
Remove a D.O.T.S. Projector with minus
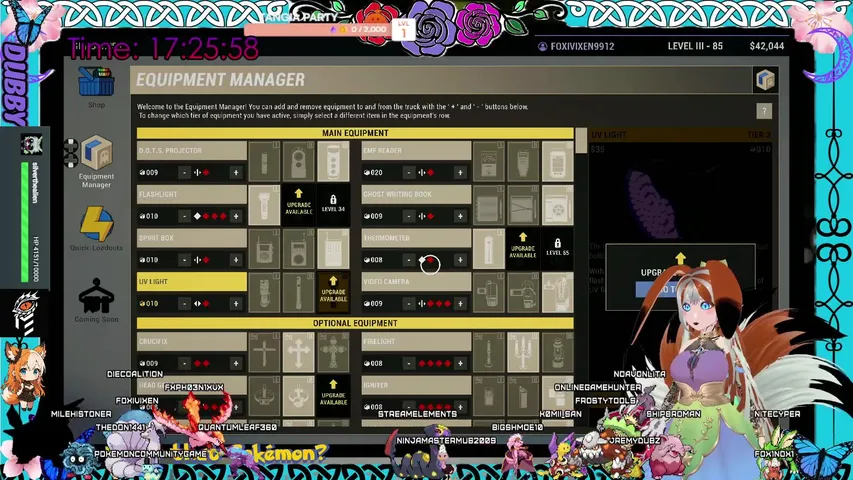pyautogui.click(x=184, y=173)
